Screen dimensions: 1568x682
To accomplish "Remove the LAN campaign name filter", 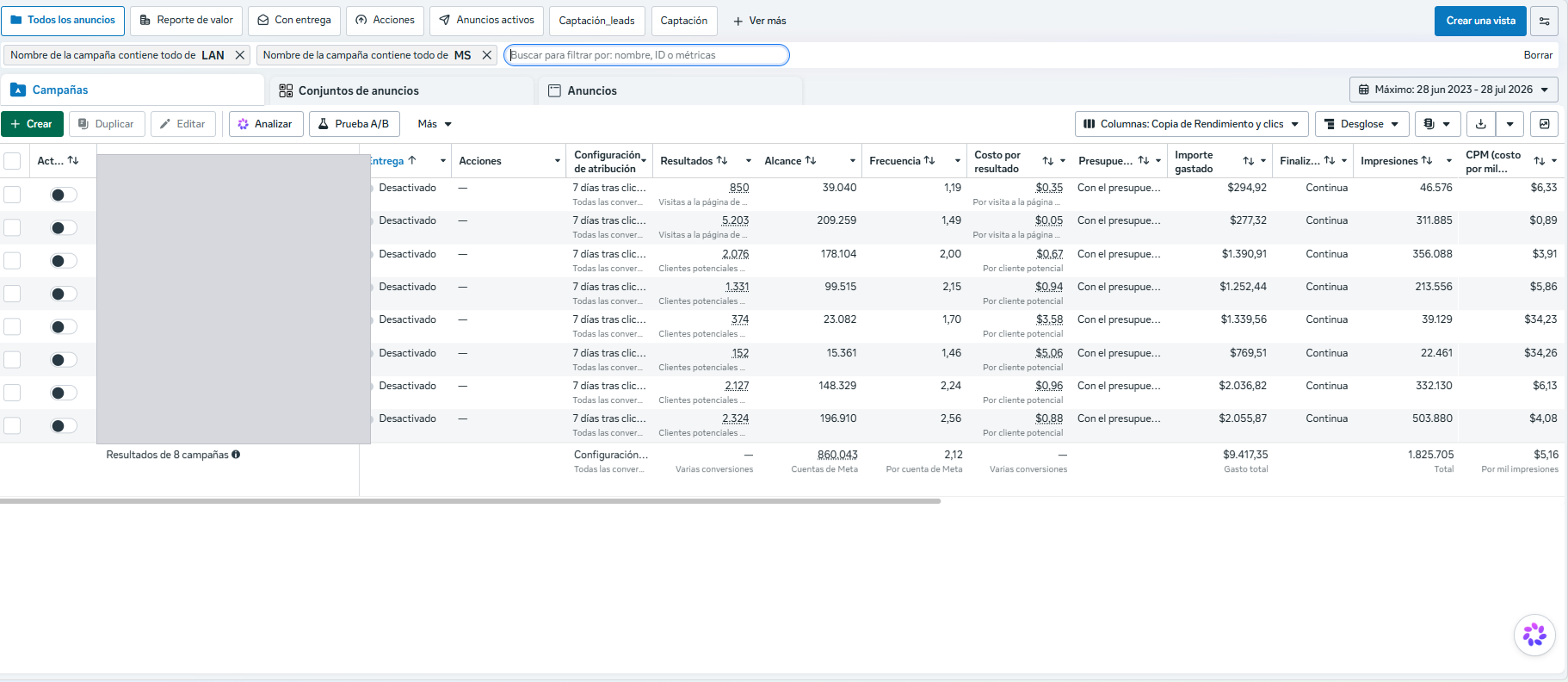I will (240, 55).
